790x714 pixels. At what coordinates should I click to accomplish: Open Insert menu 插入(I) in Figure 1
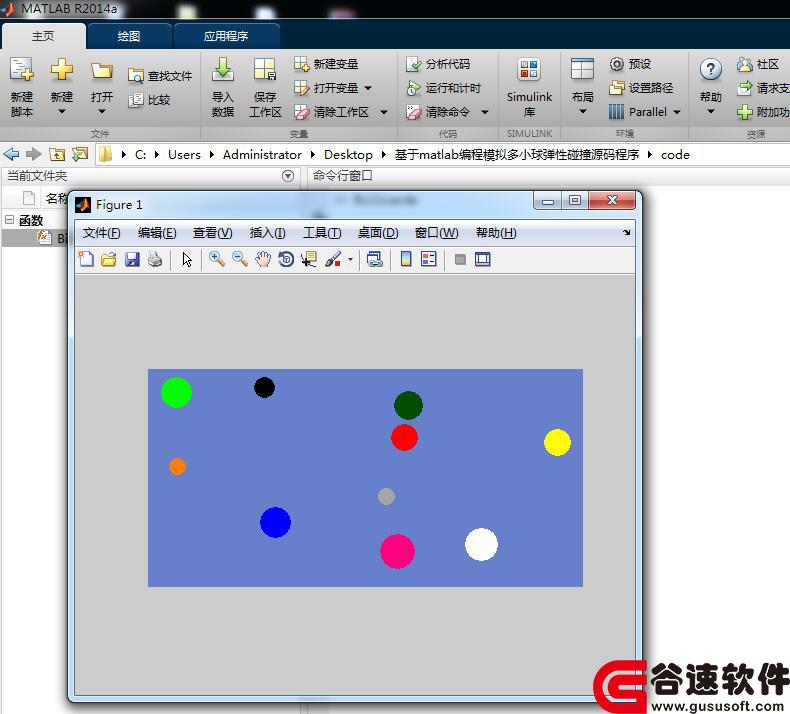click(267, 233)
